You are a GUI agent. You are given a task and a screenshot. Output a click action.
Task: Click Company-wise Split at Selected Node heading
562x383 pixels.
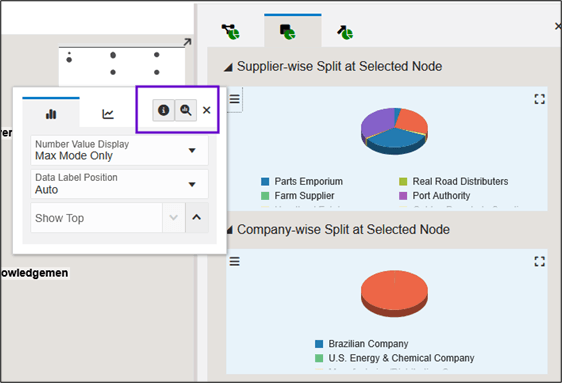tap(343, 229)
